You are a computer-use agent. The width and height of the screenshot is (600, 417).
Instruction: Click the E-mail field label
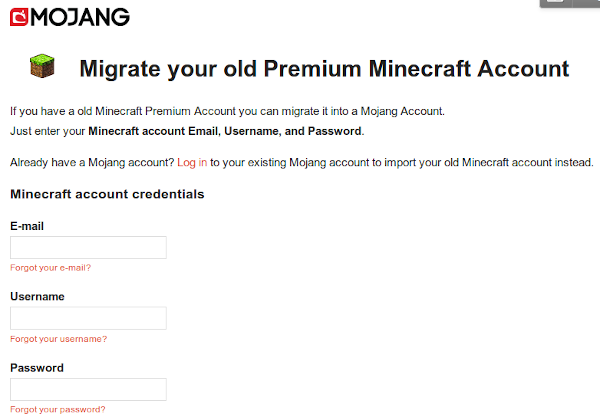click(27, 226)
